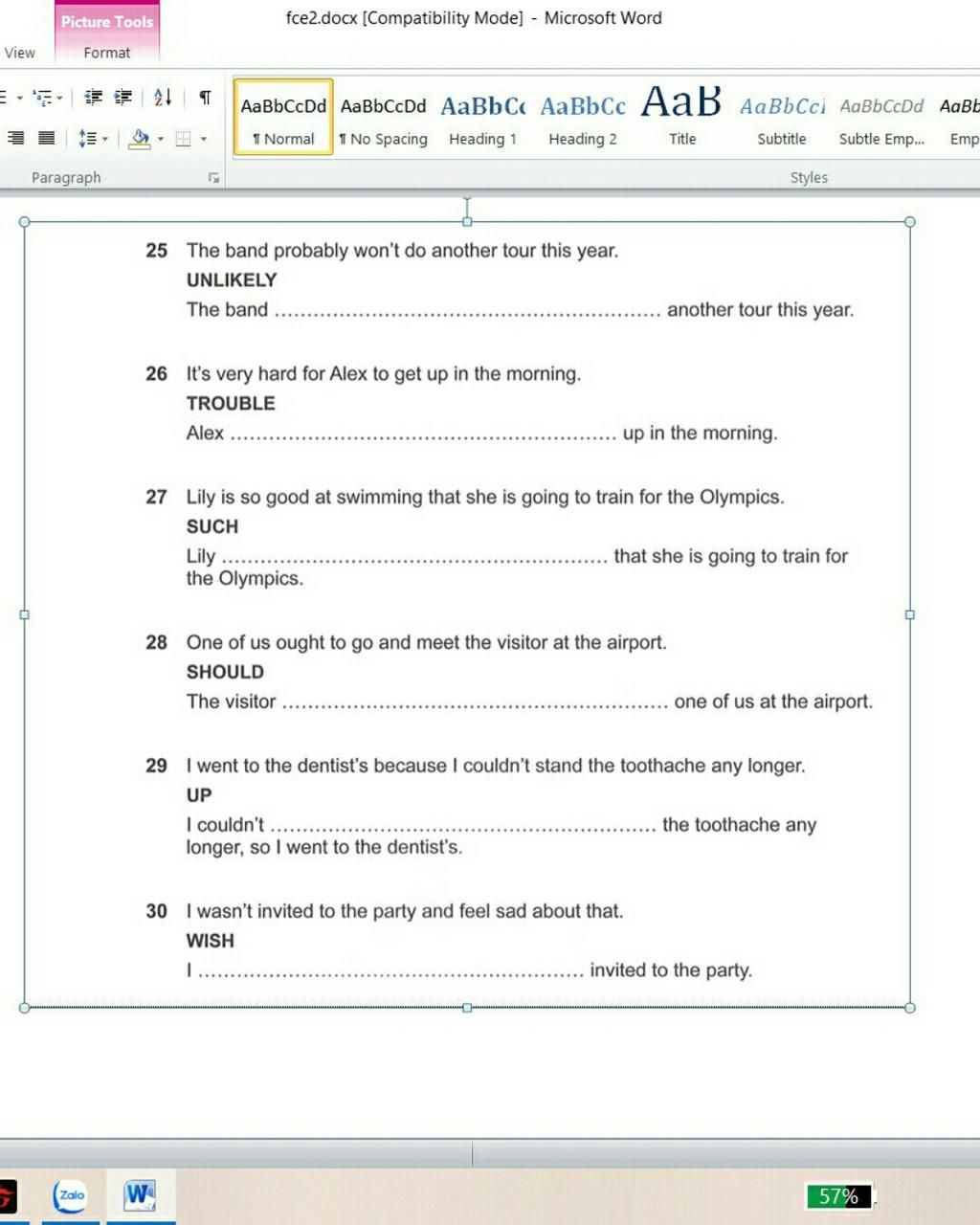Click the Borders icon
Image resolution: width=980 pixels, height=1225 pixels.
click(183, 139)
